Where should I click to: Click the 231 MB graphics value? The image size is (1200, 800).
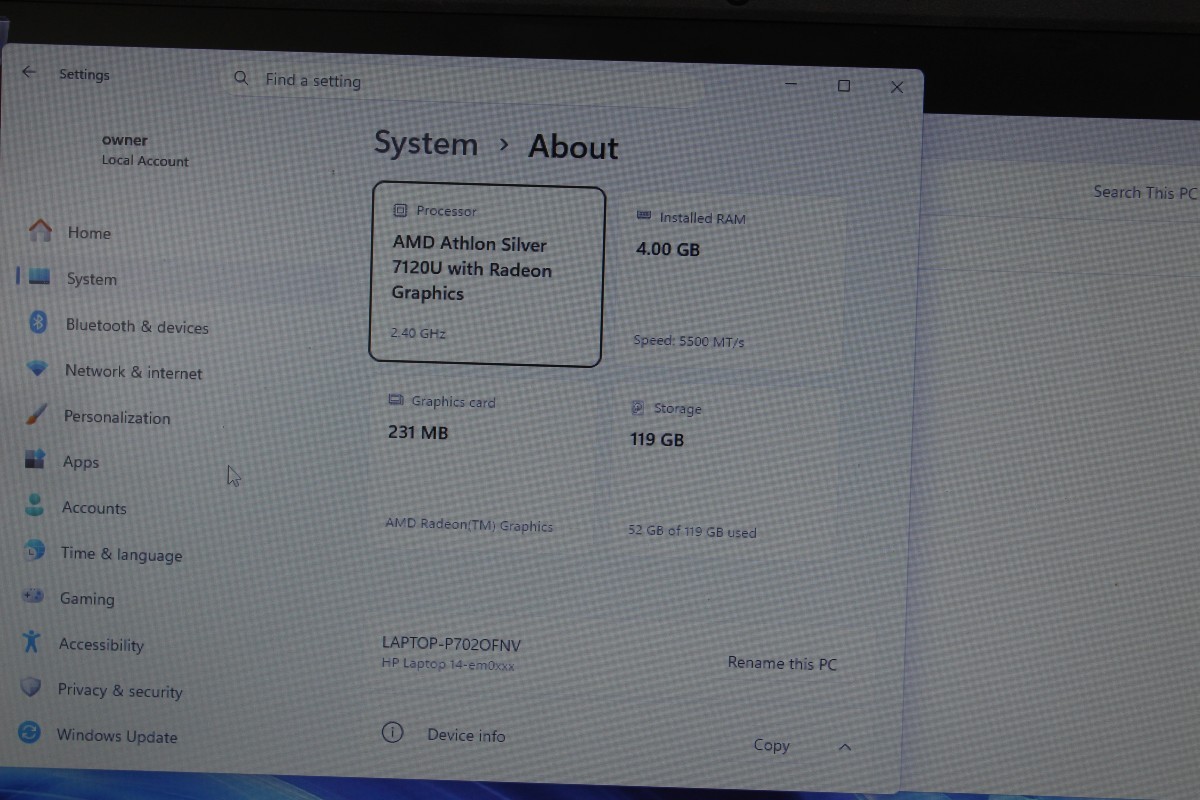pos(418,432)
